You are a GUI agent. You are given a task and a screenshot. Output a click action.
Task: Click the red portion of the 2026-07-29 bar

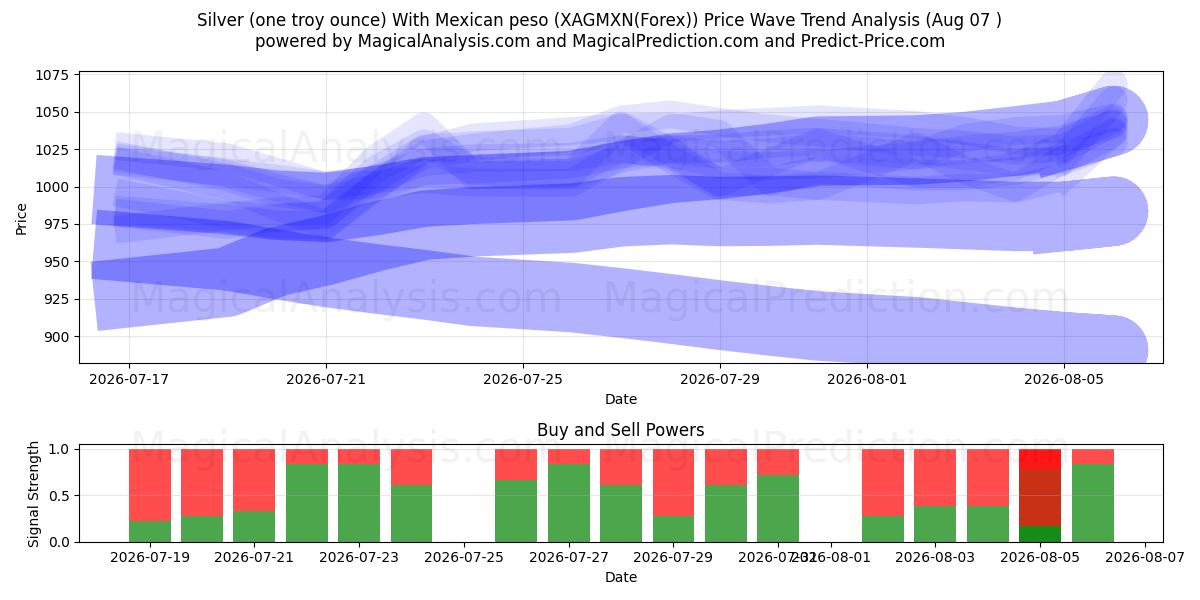pos(674,482)
